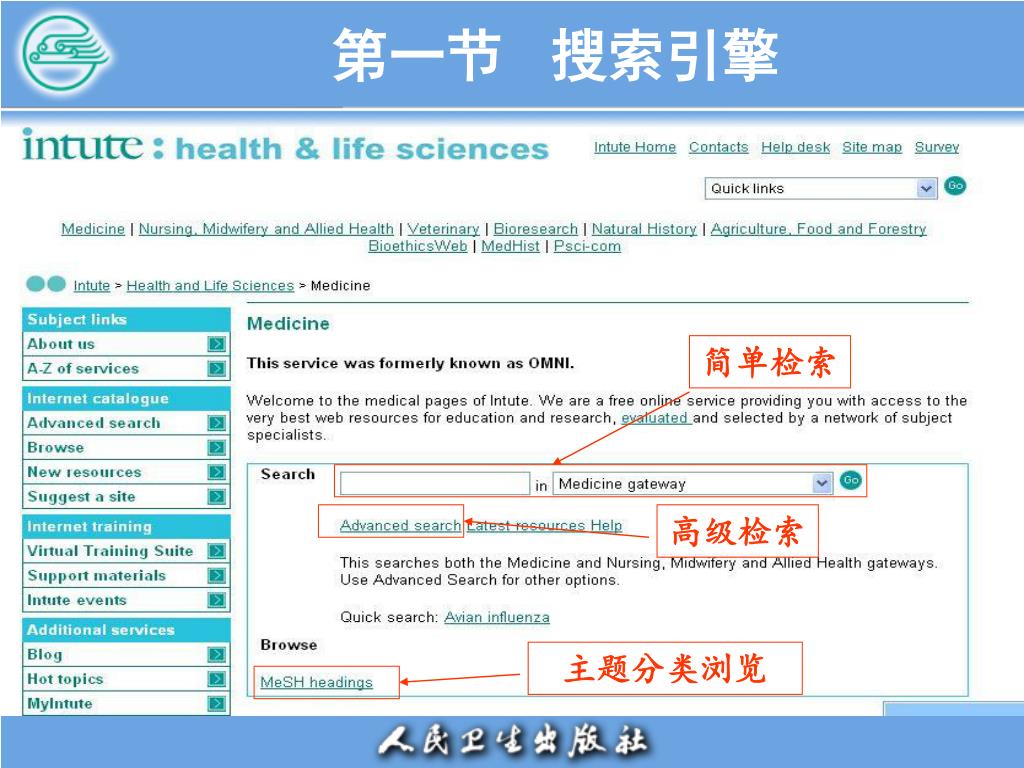Click Health and Life Sciences breadcrumb
Image resolution: width=1024 pixels, height=768 pixels.
pos(210,286)
